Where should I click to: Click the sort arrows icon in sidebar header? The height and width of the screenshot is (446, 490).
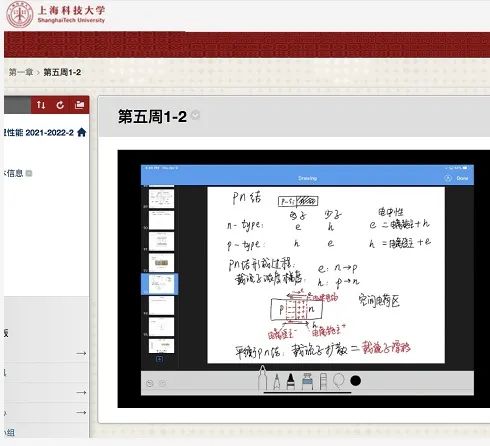tap(41, 105)
